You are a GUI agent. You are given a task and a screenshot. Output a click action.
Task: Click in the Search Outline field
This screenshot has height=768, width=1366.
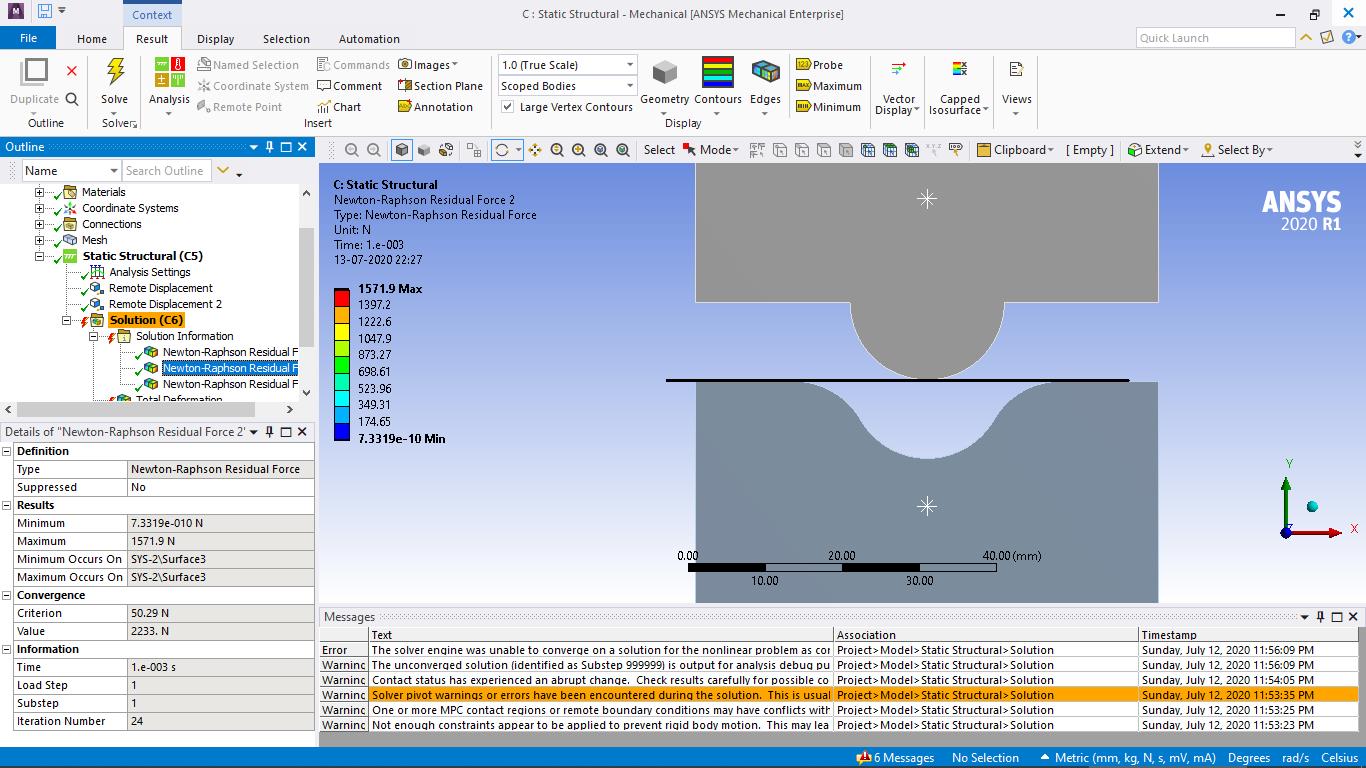tap(166, 171)
